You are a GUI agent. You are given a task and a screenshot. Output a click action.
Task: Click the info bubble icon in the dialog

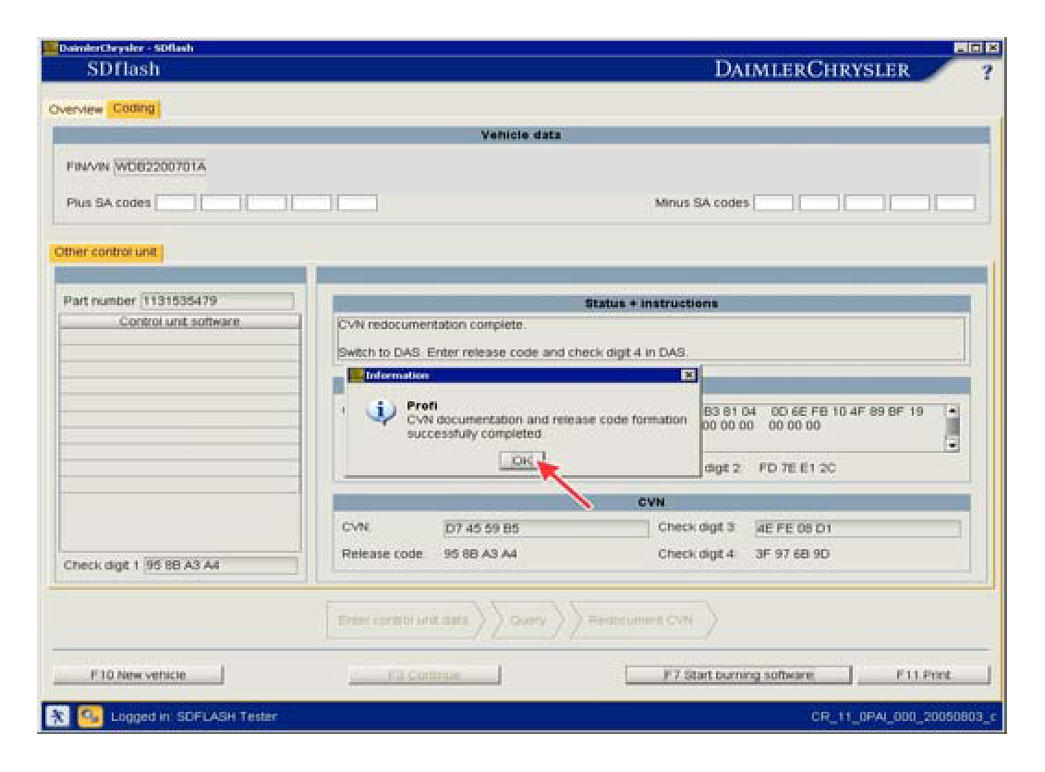point(381,414)
